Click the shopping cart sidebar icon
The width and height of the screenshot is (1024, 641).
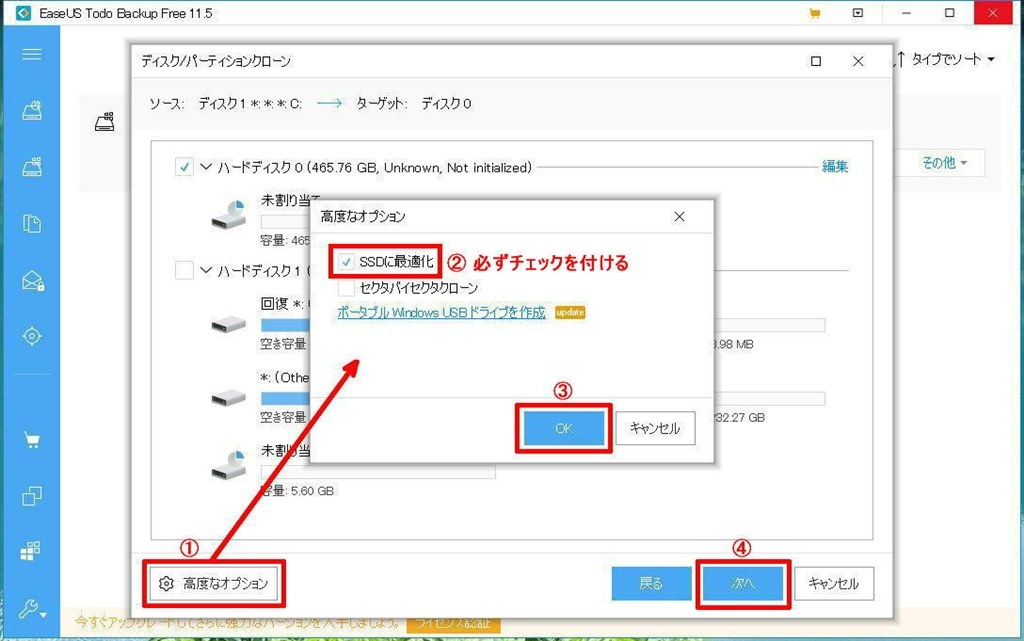click(x=31, y=441)
